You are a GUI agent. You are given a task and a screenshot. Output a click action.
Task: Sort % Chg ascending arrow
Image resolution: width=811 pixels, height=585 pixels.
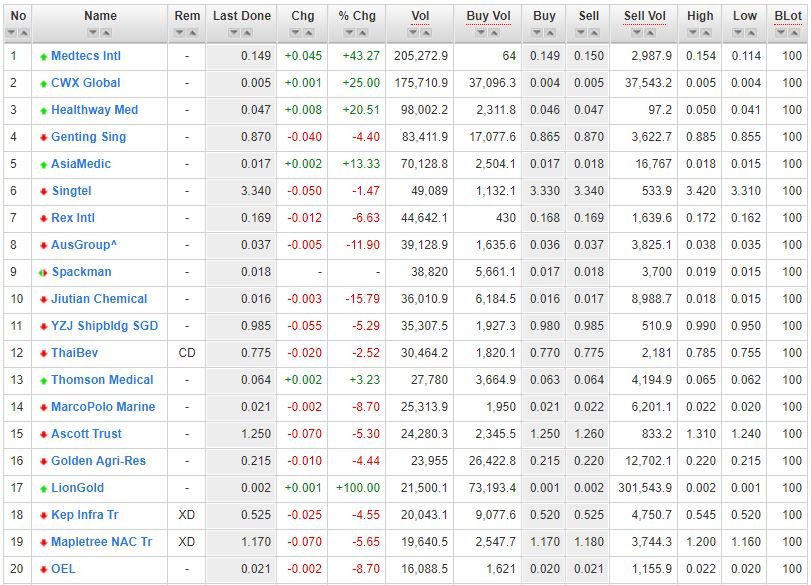(x=363, y=33)
